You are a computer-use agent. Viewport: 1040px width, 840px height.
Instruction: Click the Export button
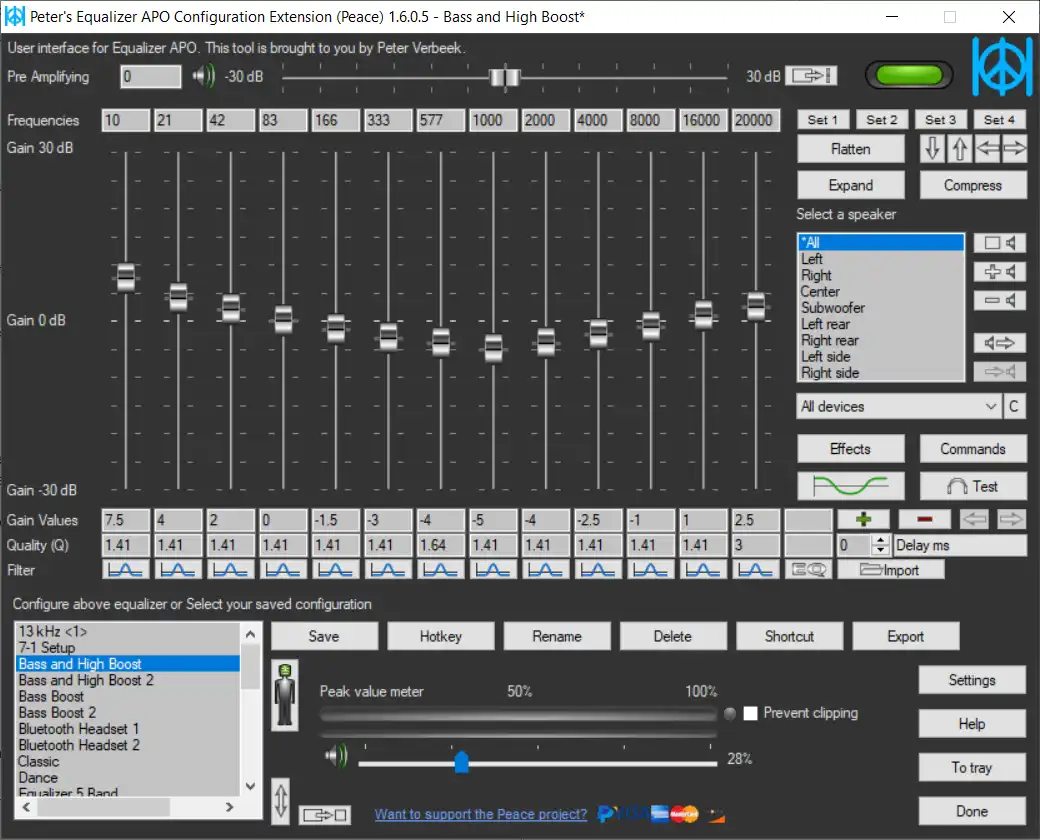click(905, 636)
